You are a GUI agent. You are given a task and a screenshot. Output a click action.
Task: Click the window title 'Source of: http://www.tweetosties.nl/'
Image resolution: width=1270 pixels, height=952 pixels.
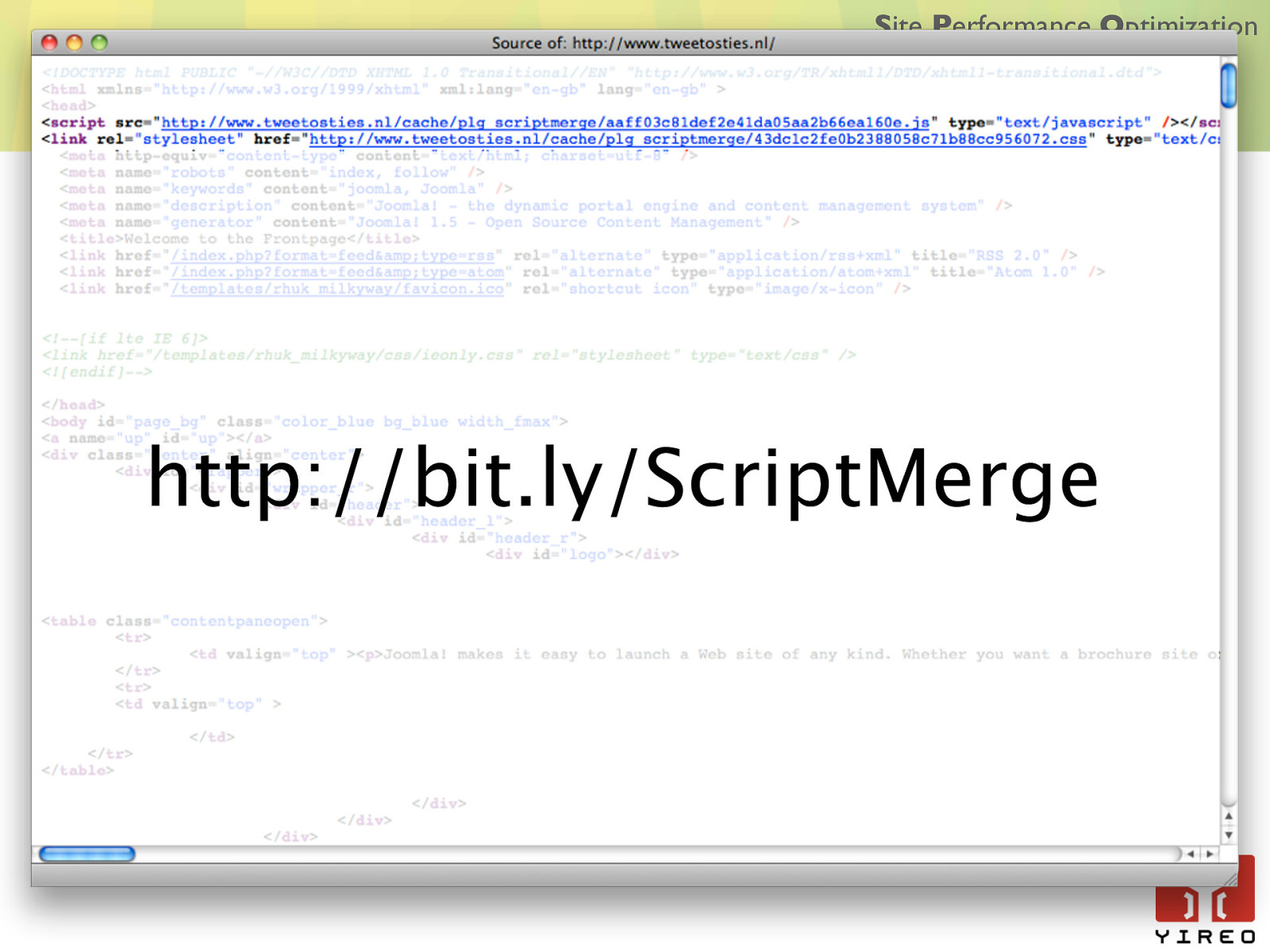point(633,43)
